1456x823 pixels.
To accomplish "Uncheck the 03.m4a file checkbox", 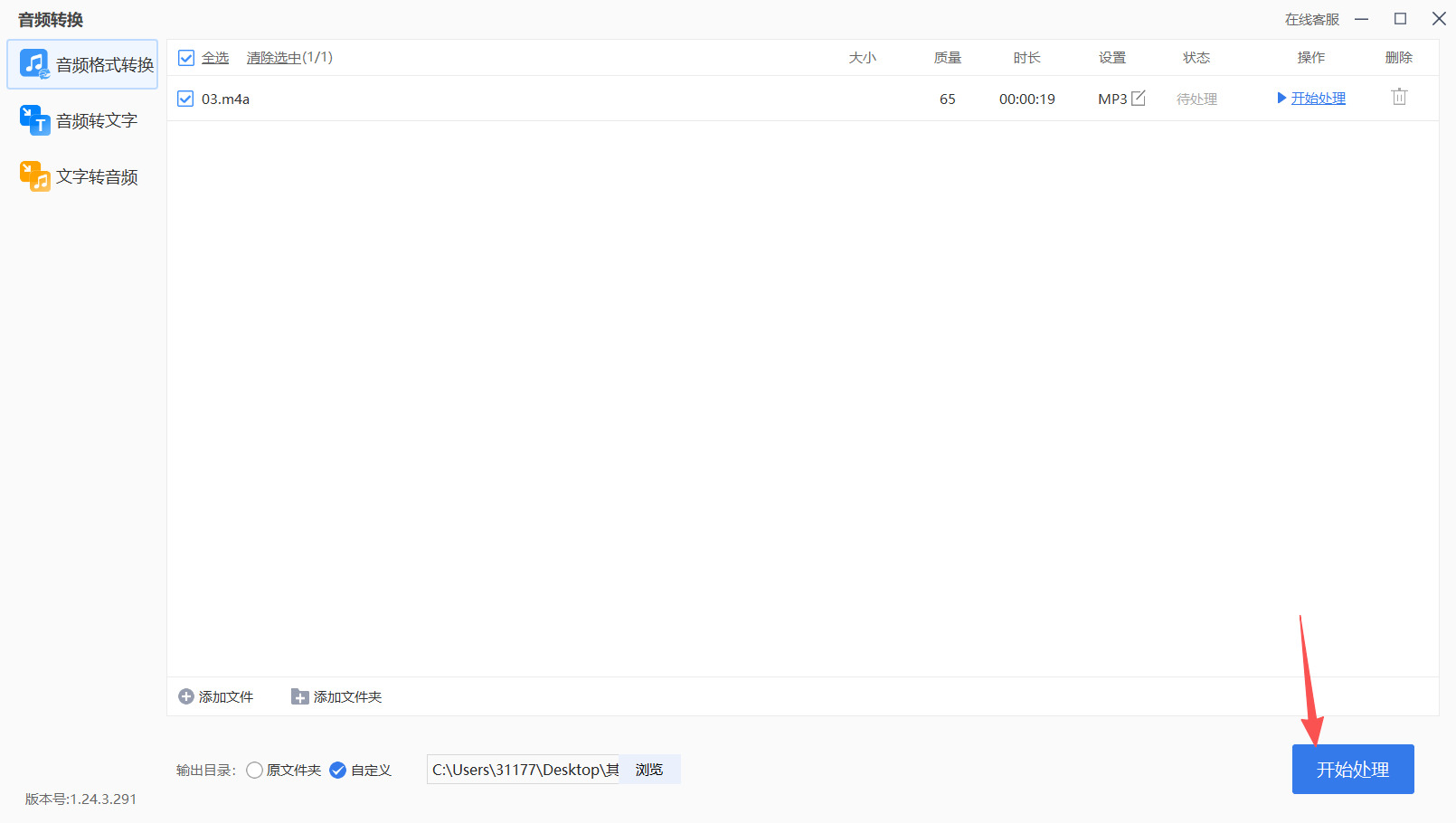I will coord(185,99).
